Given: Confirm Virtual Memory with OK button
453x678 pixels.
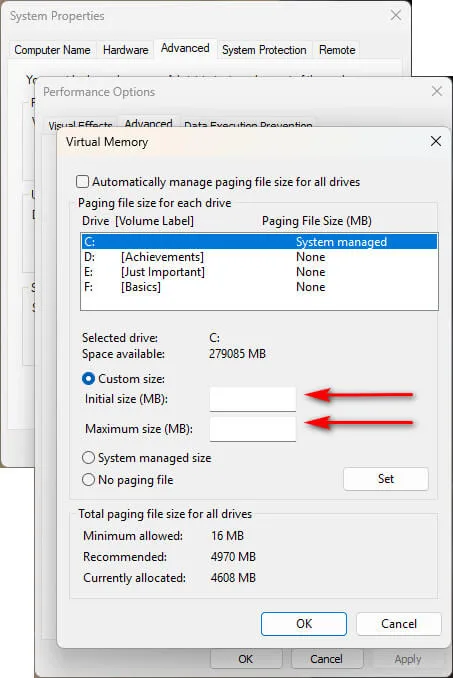Looking at the screenshot, I should (304, 624).
